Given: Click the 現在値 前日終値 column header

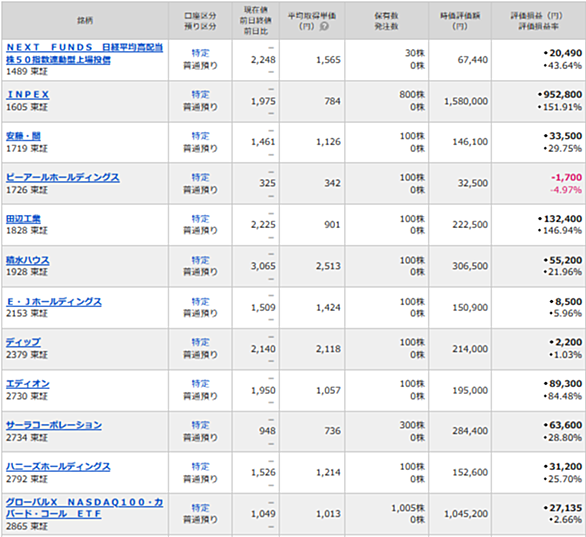Looking at the screenshot, I should (x=256, y=21).
